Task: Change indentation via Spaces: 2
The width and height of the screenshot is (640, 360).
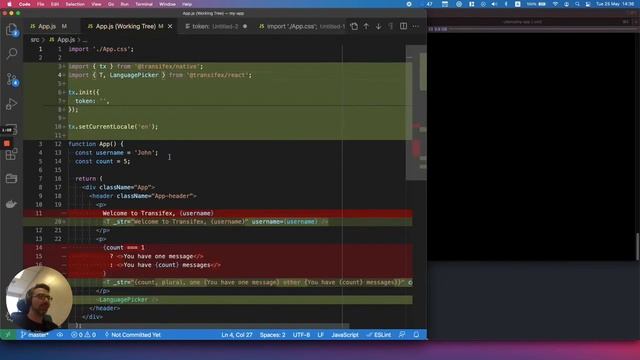Action: (272, 335)
